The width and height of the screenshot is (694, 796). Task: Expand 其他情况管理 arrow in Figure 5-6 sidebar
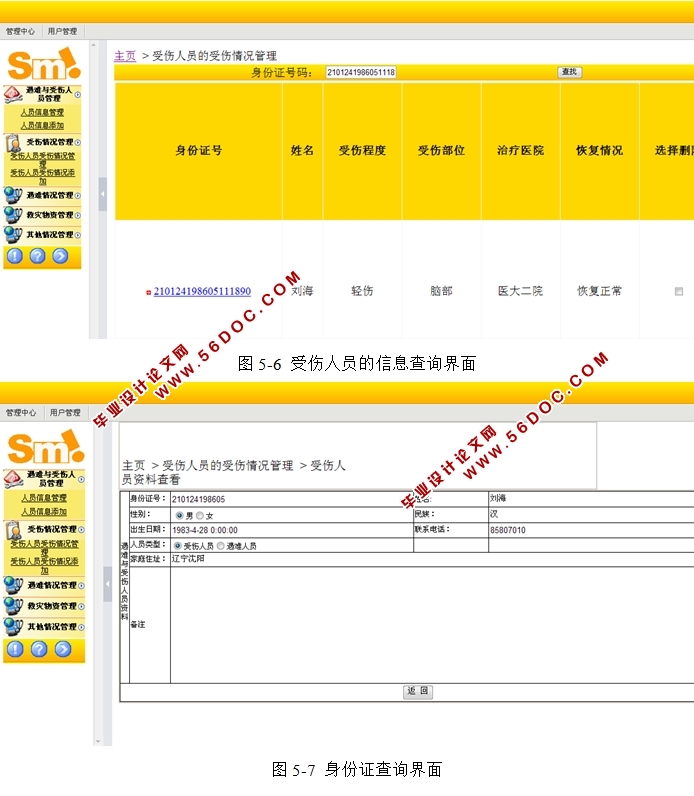point(78,235)
